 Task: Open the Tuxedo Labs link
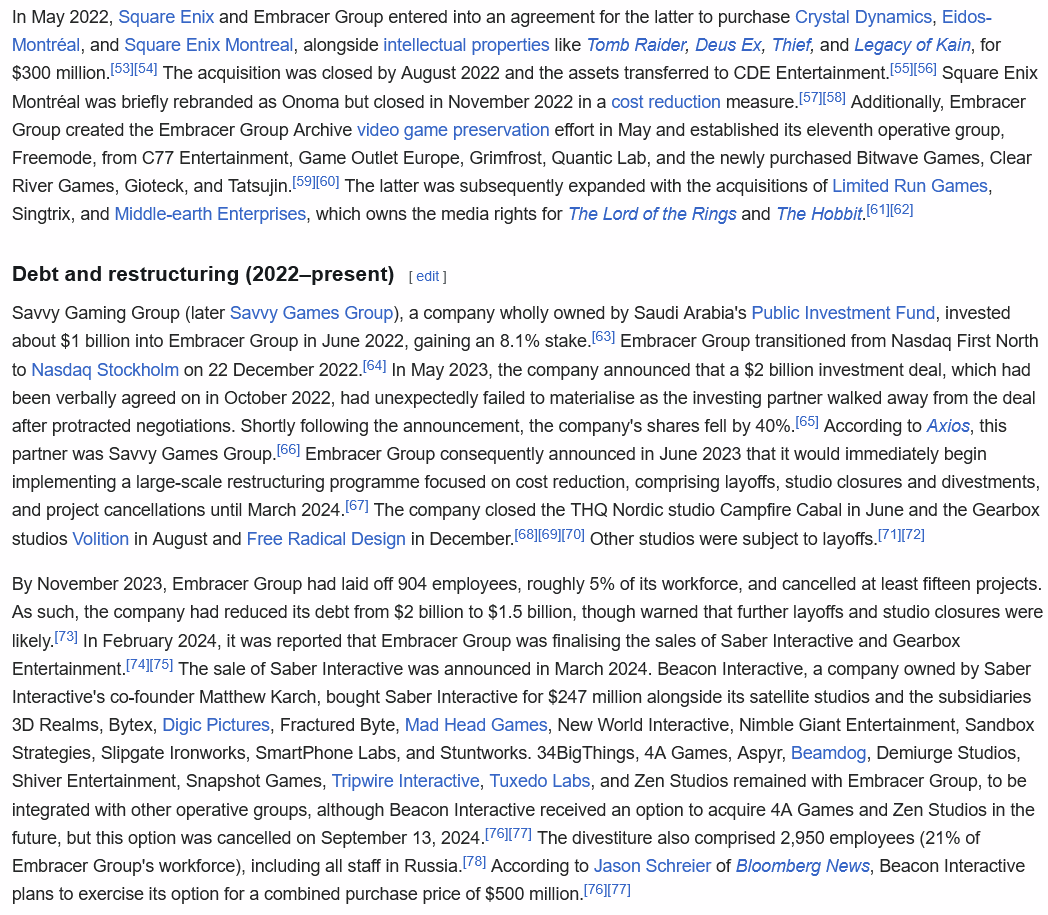pos(540,781)
